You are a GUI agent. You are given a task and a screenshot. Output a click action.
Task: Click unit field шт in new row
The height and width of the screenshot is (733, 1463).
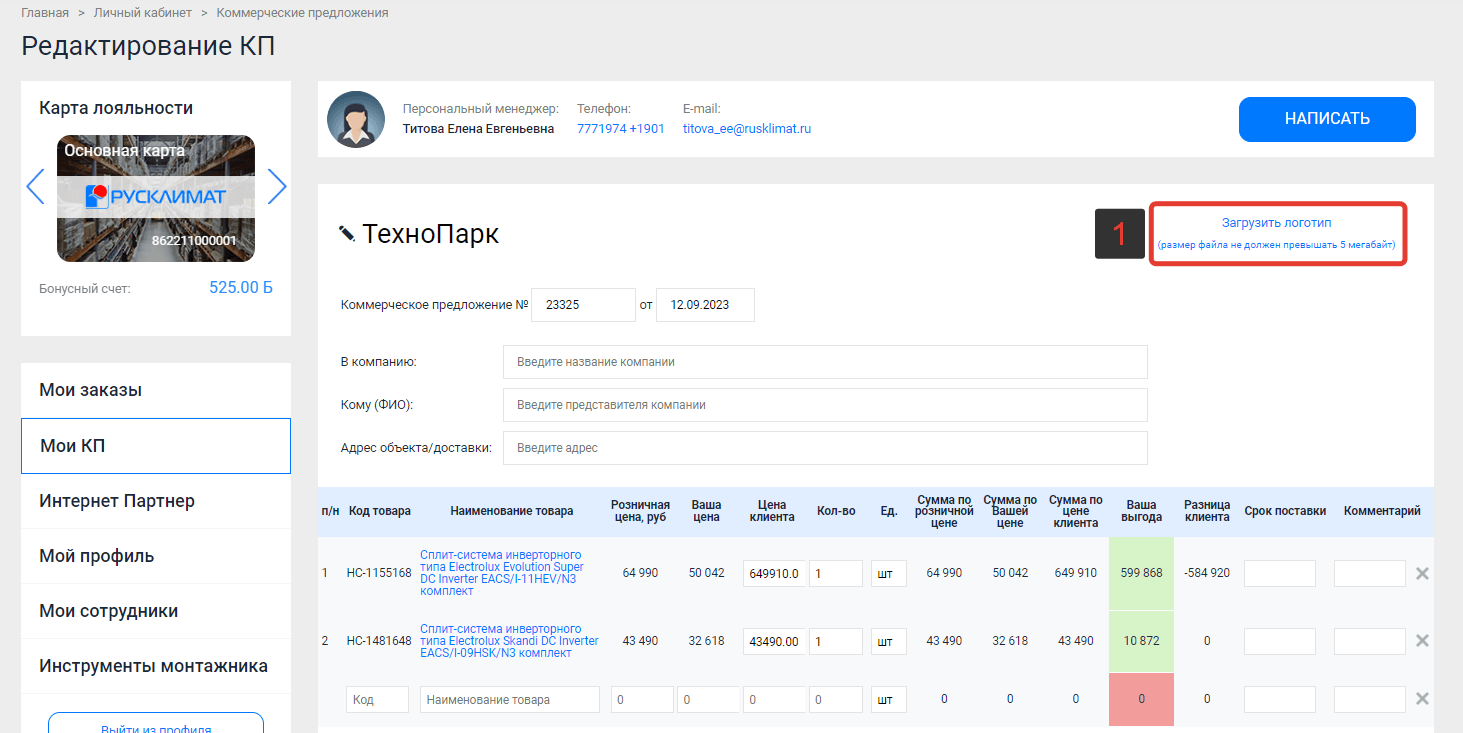tap(889, 700)
